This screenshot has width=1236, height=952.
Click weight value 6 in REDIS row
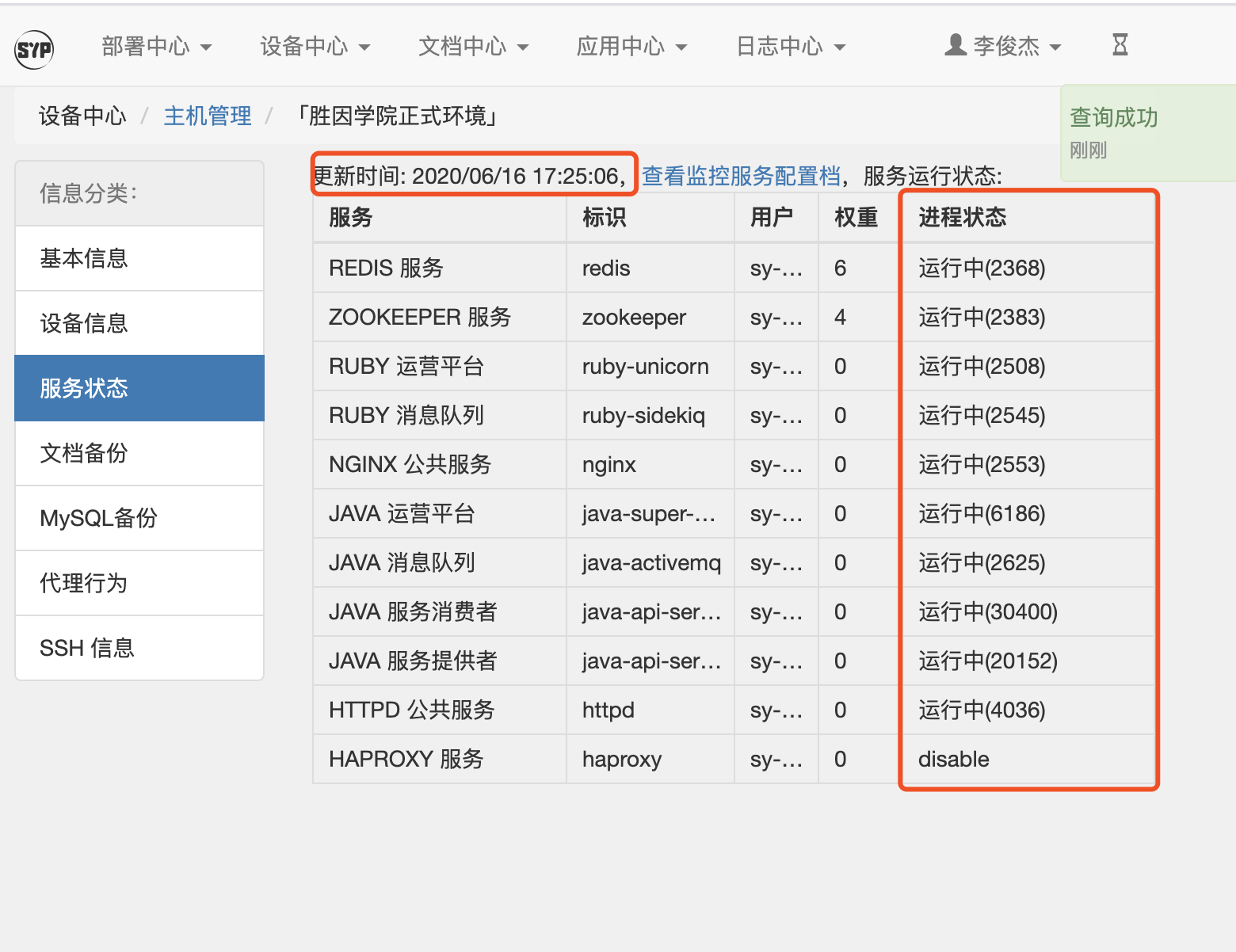[841, 268]
